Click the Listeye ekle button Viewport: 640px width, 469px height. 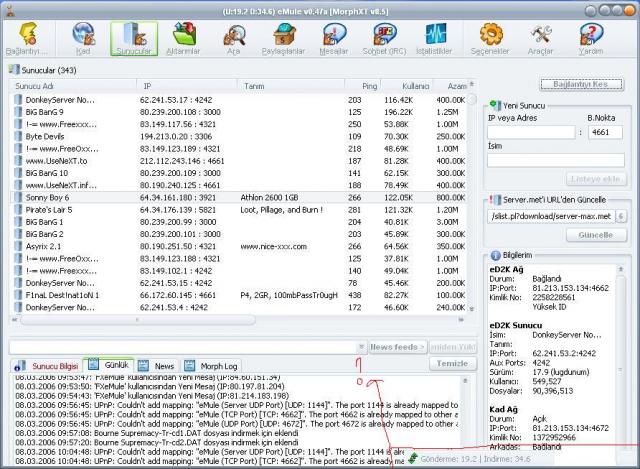596,179
